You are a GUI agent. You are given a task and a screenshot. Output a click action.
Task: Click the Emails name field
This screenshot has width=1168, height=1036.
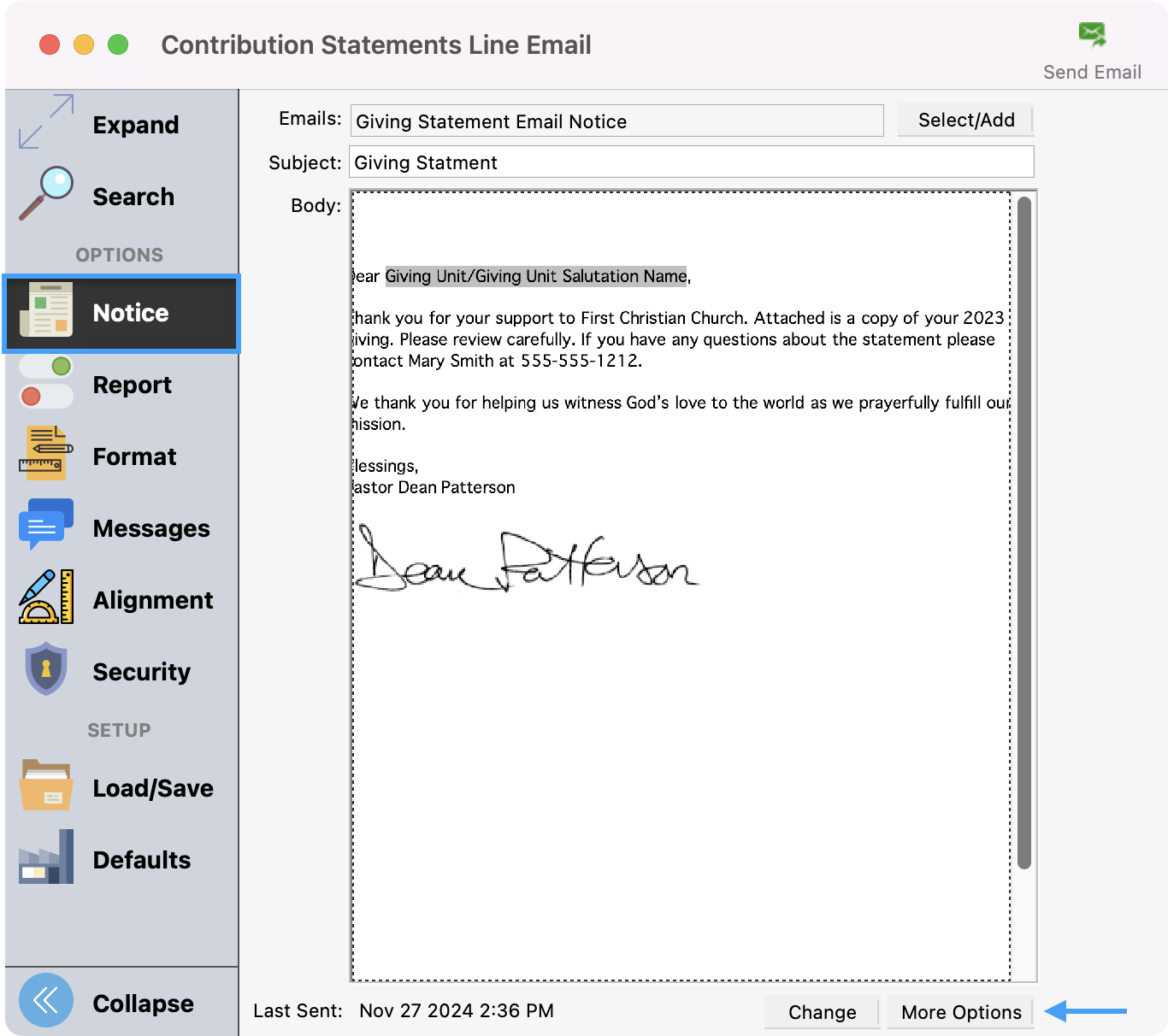click(616, 121)
